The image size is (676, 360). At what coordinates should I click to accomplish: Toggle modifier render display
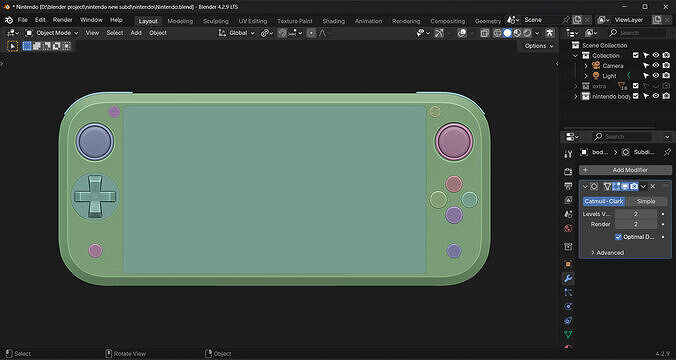[x=634, y=186]
